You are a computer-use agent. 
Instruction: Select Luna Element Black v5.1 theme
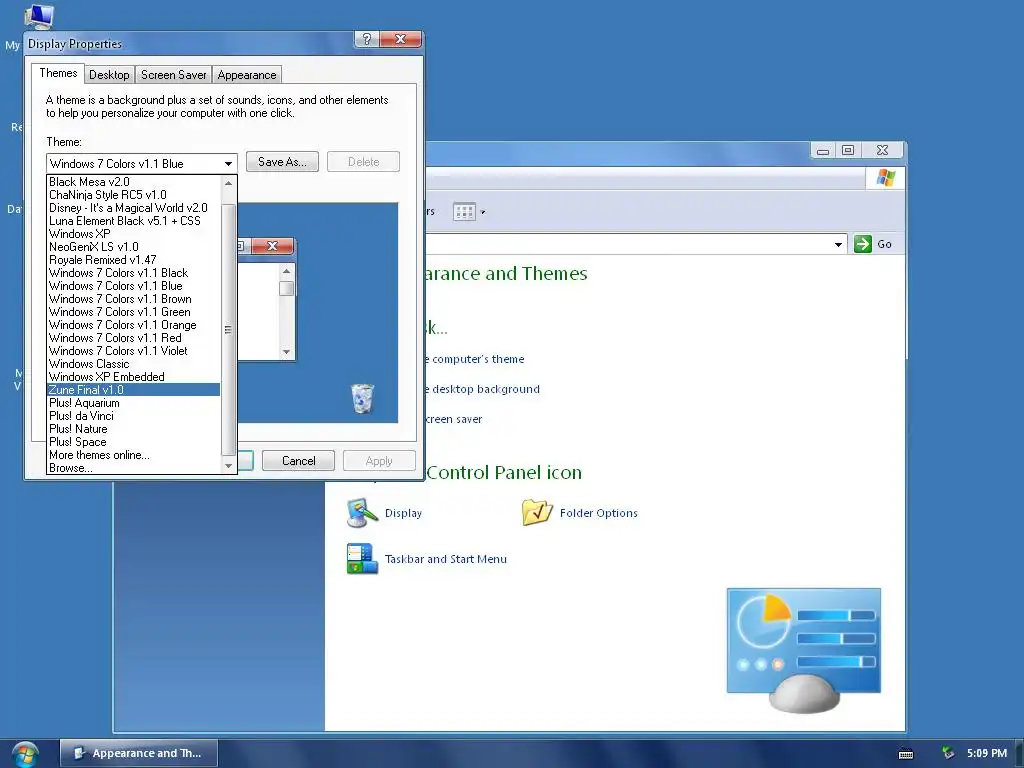point(134,221)
